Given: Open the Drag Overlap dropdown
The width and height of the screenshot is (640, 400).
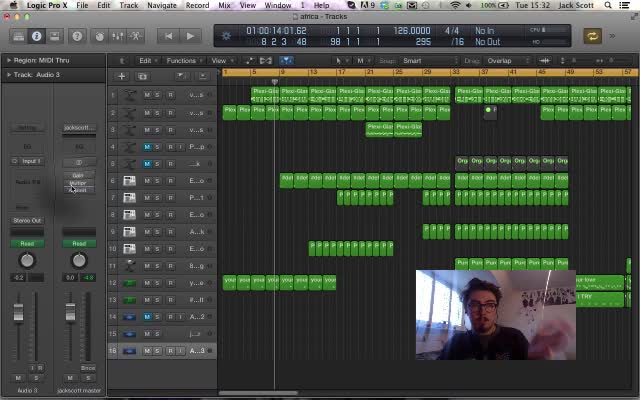Looking at the screenshot, I should [x=508, y=60].
